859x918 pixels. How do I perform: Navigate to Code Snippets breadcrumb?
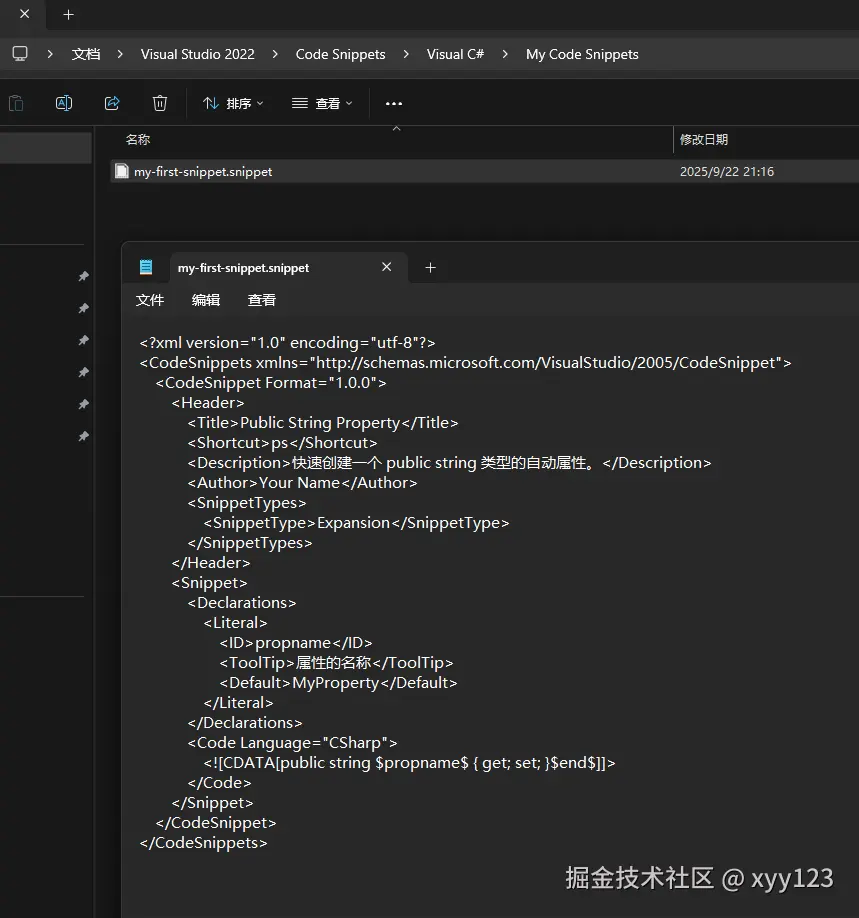340,54
